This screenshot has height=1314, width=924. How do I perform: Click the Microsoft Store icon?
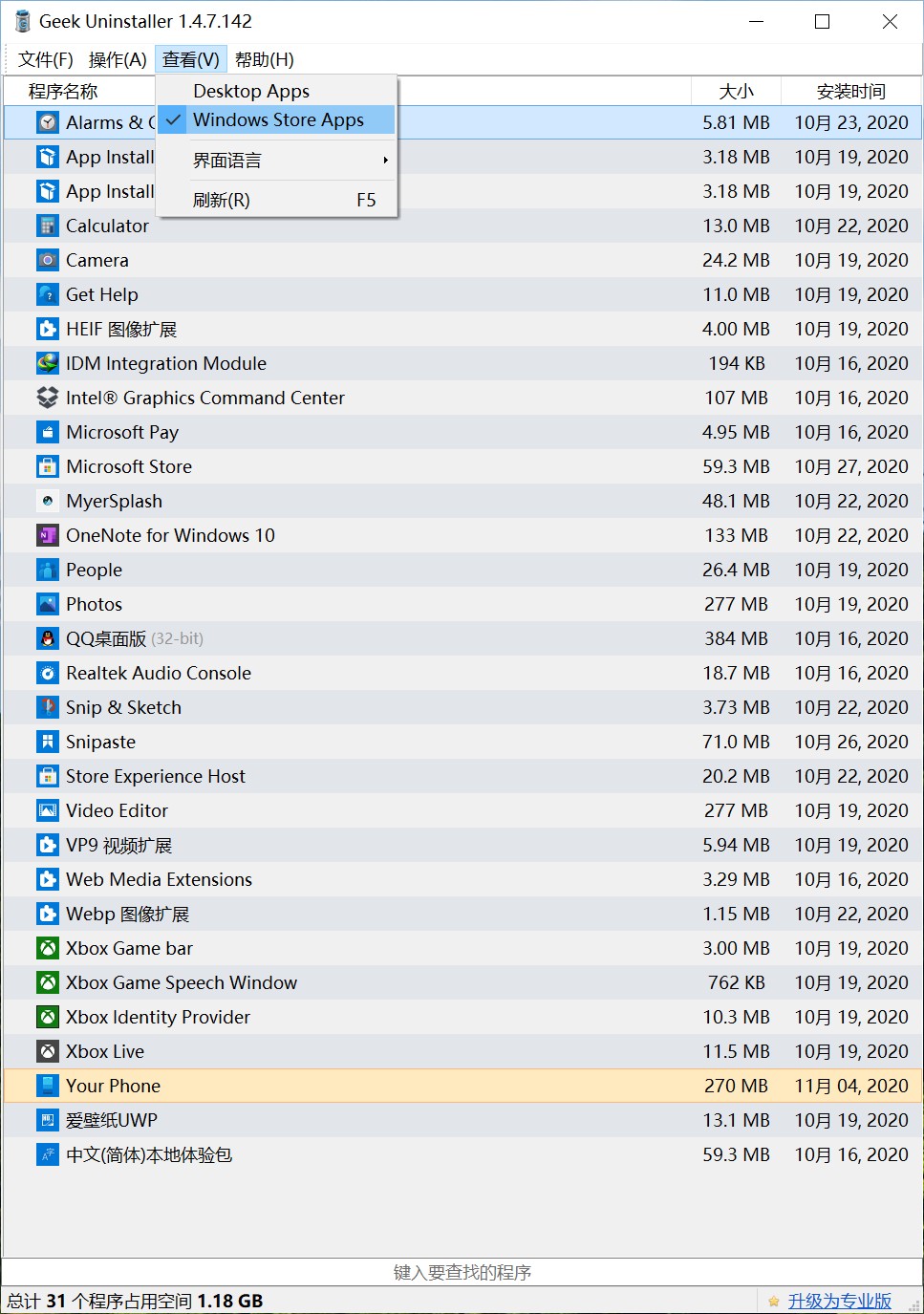coord(48,466)
